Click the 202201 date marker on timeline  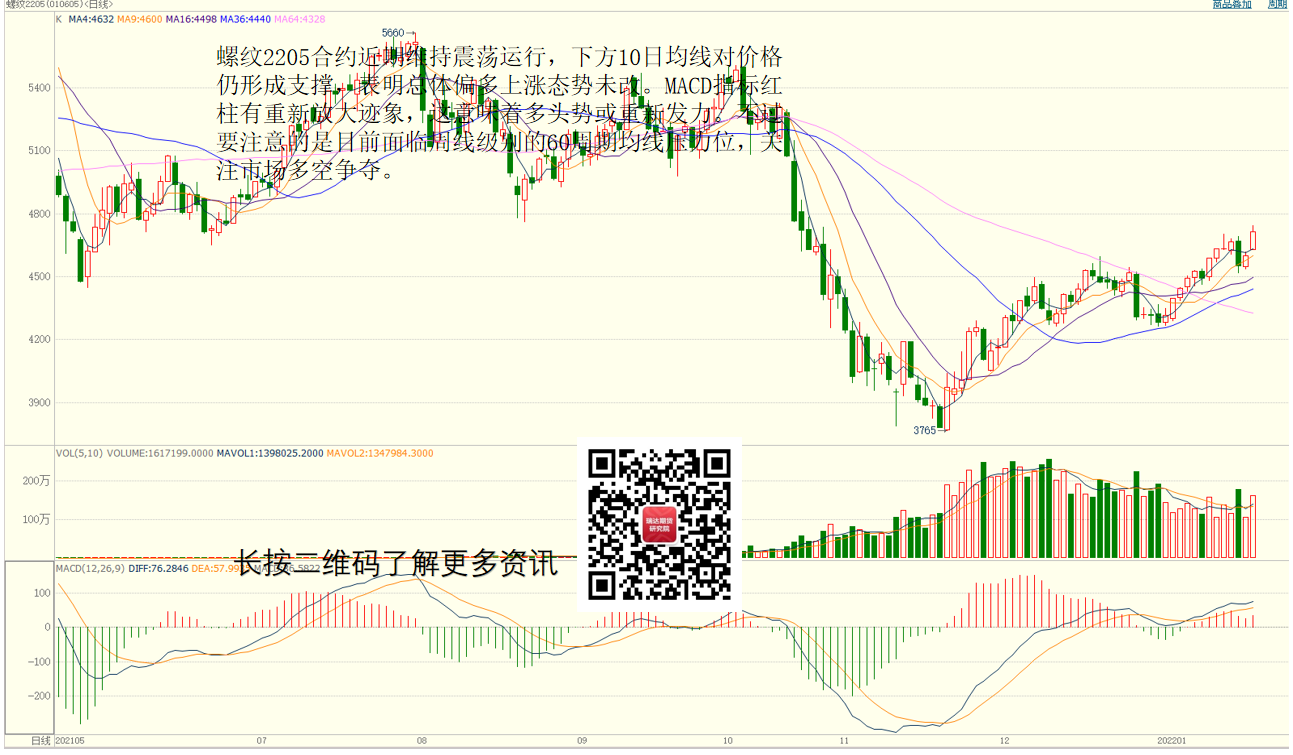1171,741
